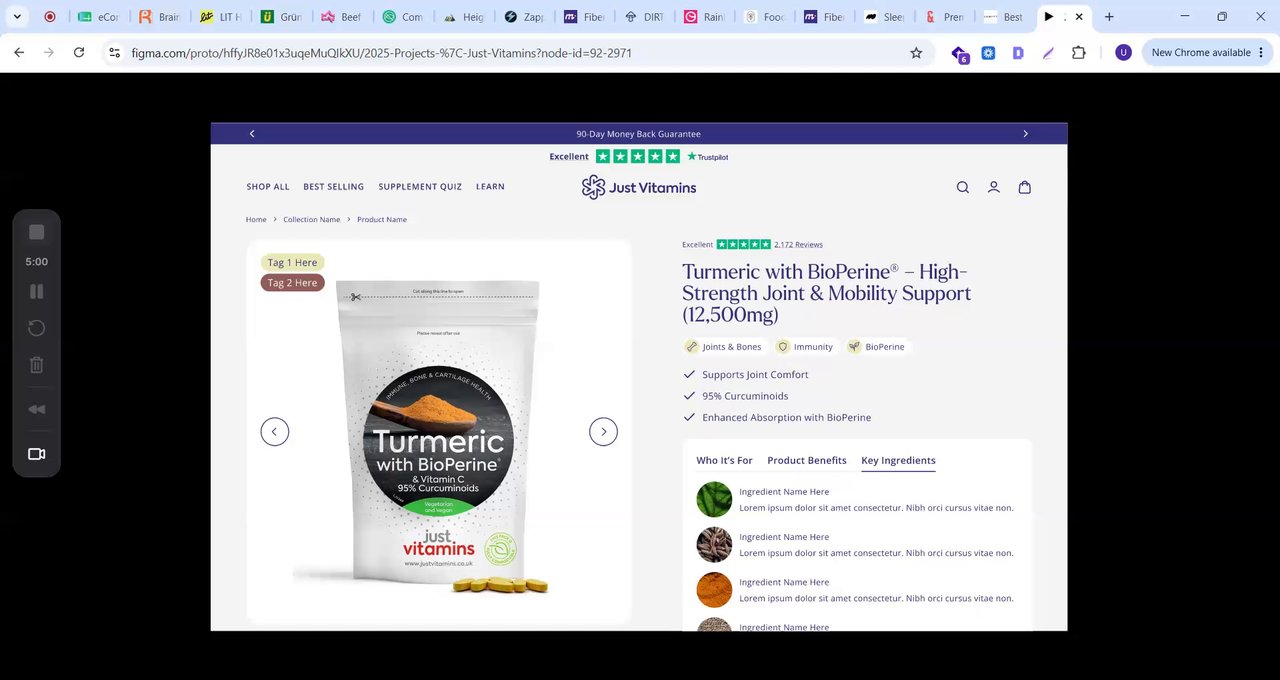Viewport: 1280px width, 680px height.
Task: Restart the recording with the circular arrow
Action: [37, 328]
